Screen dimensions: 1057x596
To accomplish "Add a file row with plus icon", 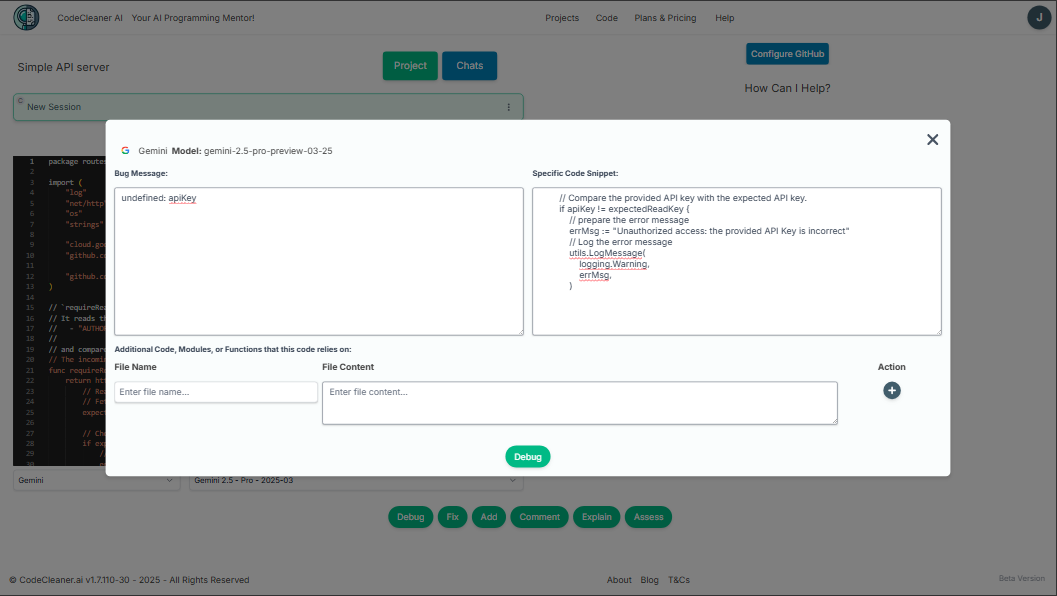I will 892,390.
